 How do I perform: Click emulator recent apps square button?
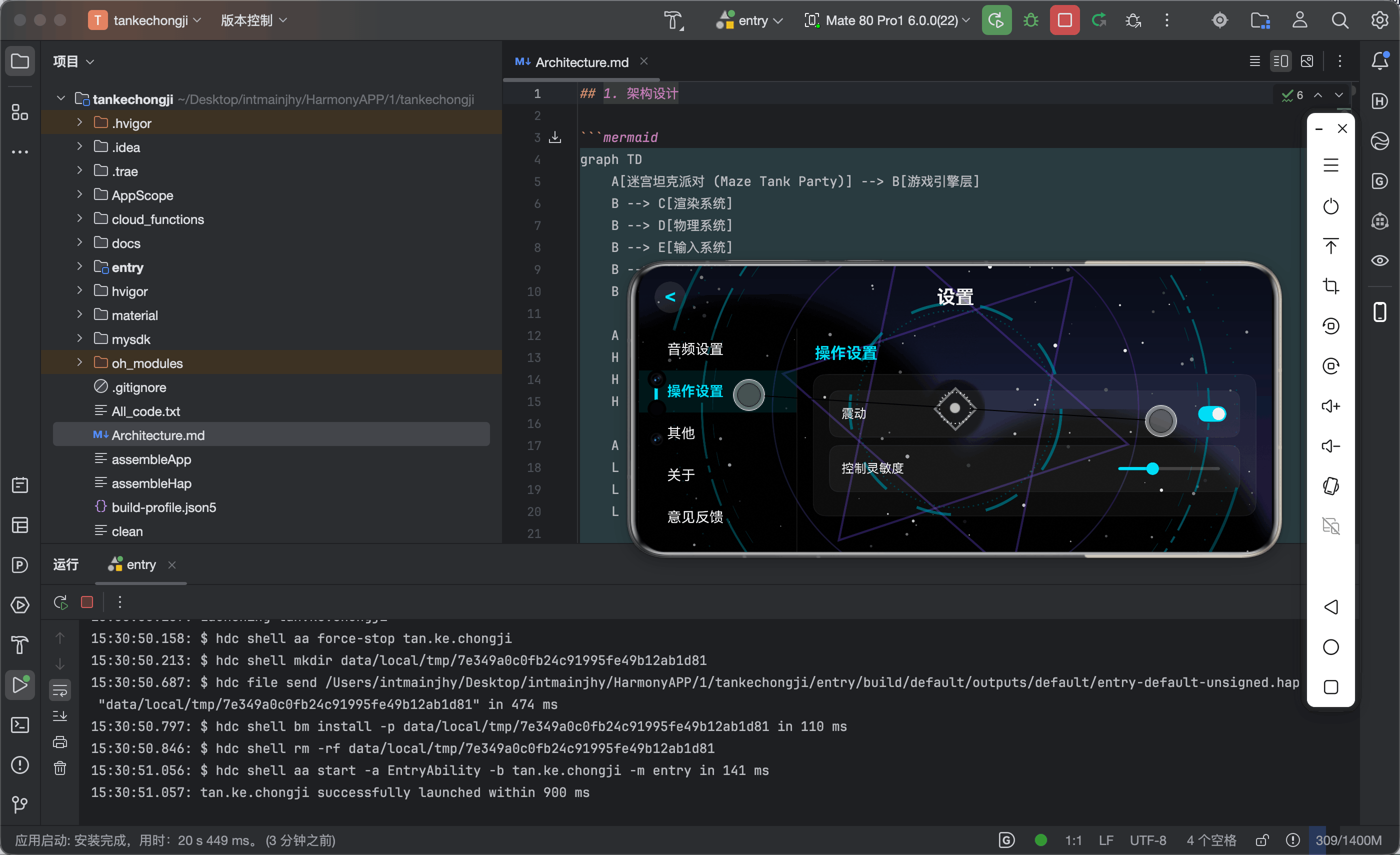pyautogui.click(x=1330, y=687)
